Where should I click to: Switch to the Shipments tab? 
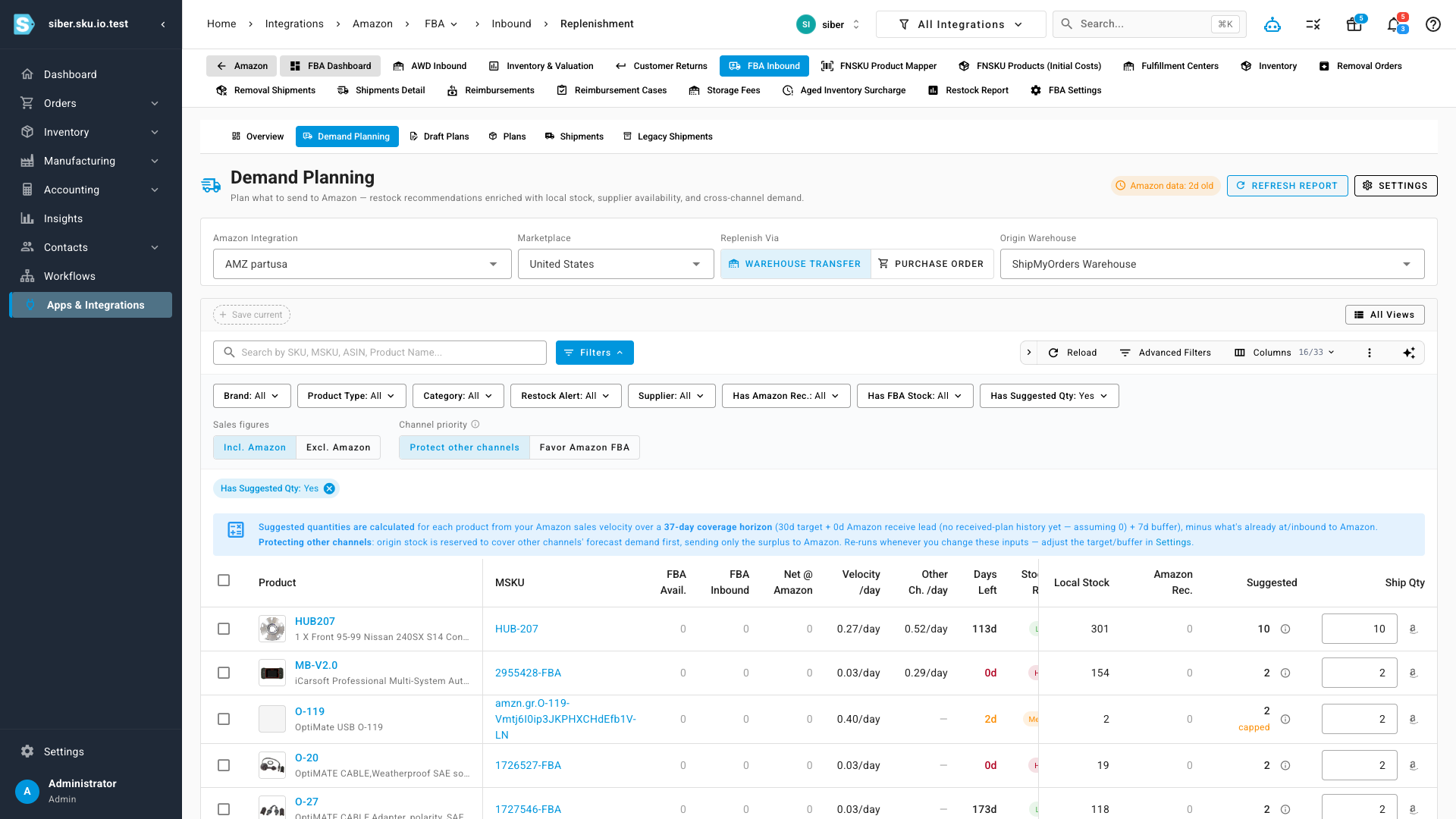point(574,136)
